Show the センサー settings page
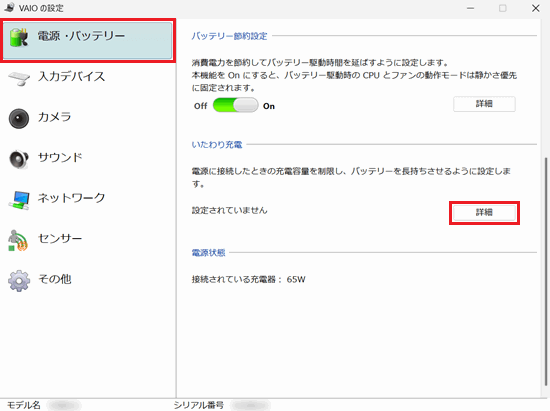This screenshot has height=411, width=550. click(x=60, y=238)
